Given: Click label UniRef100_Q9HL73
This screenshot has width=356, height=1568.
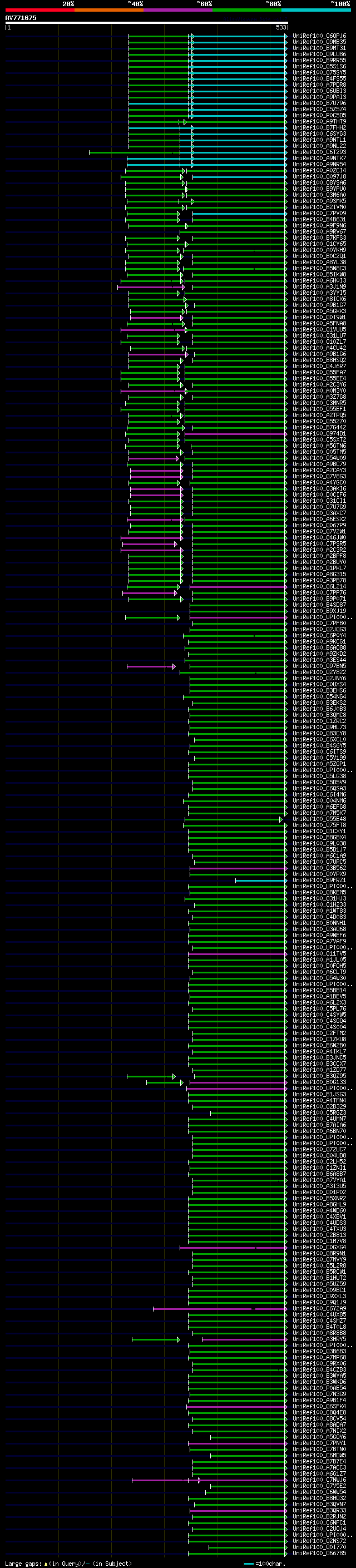Looking at the screenshot, I should tap(319, 728).
